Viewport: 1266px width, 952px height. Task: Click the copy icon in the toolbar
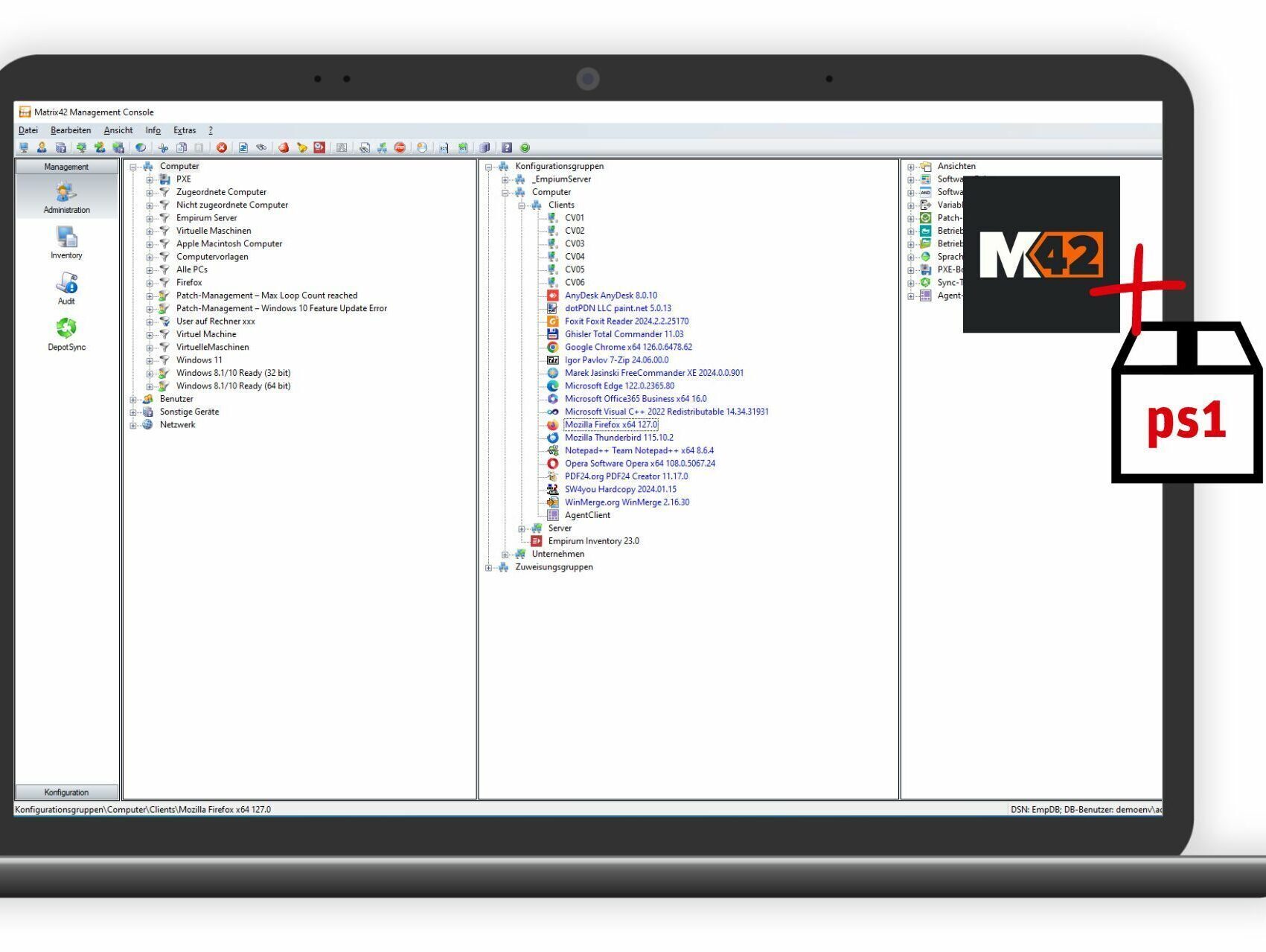coord(181,147)
